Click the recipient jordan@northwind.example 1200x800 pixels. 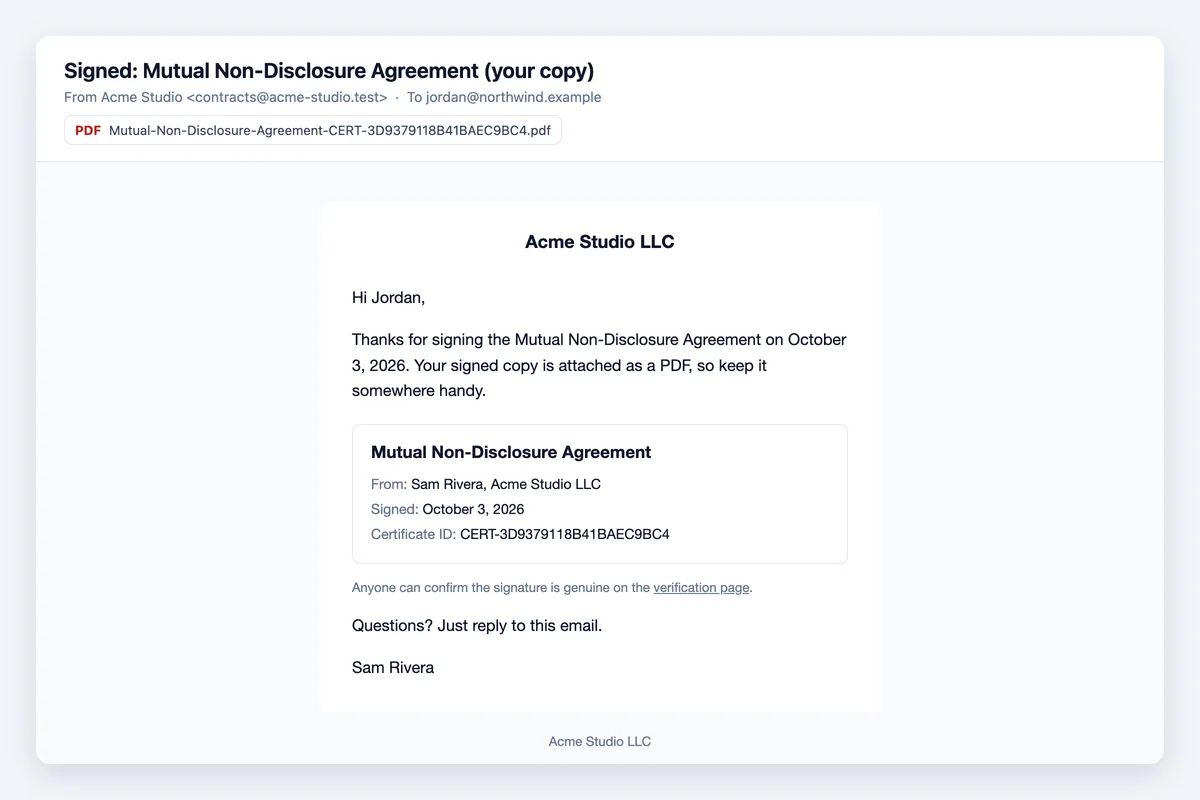[x=513, y=97]
